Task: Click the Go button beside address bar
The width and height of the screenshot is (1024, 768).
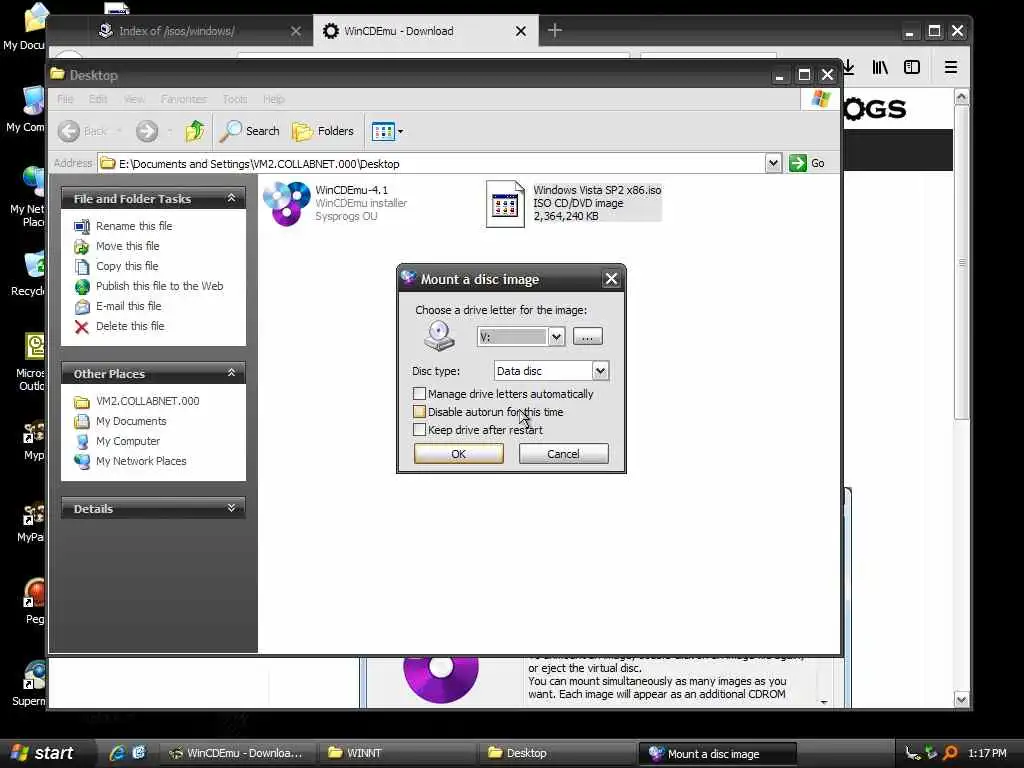Action: tap(807, 163)
